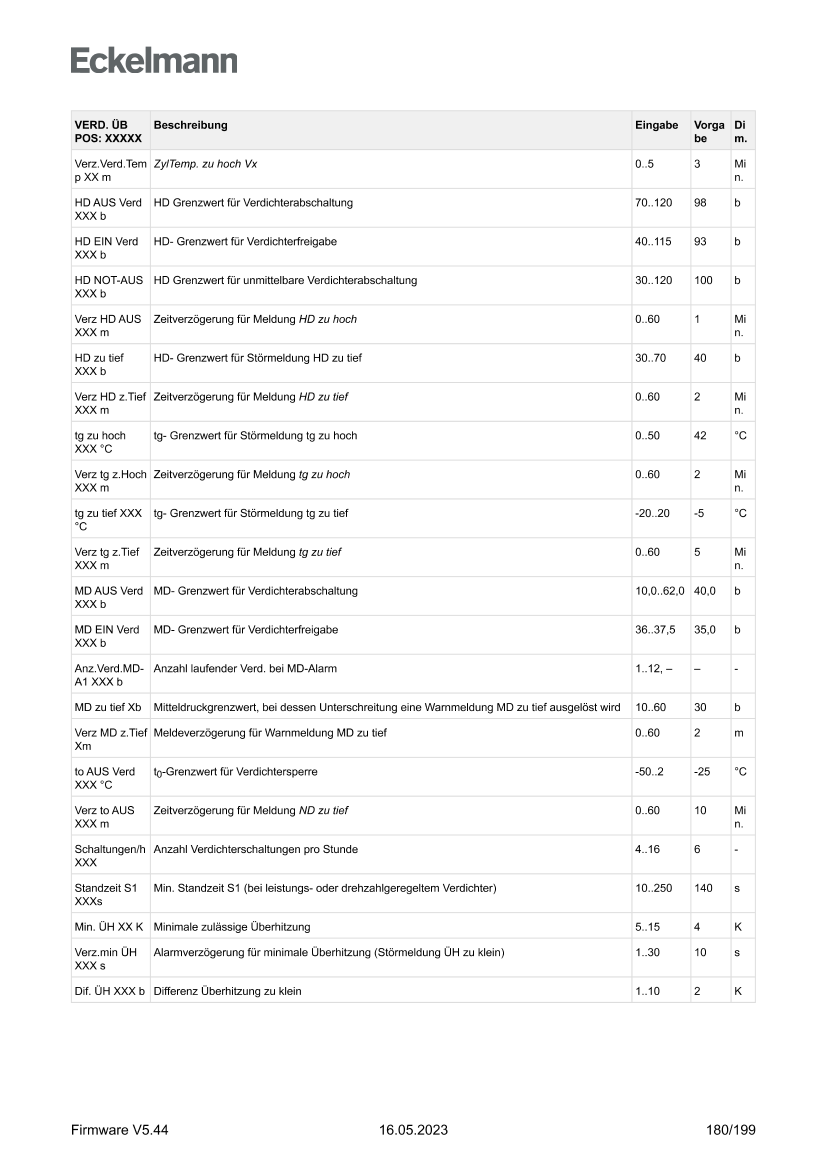Click the 10,0..62,0 input range cell
Image resolution: width=827 pixels, height=1169 pixels.
[659, 591]
